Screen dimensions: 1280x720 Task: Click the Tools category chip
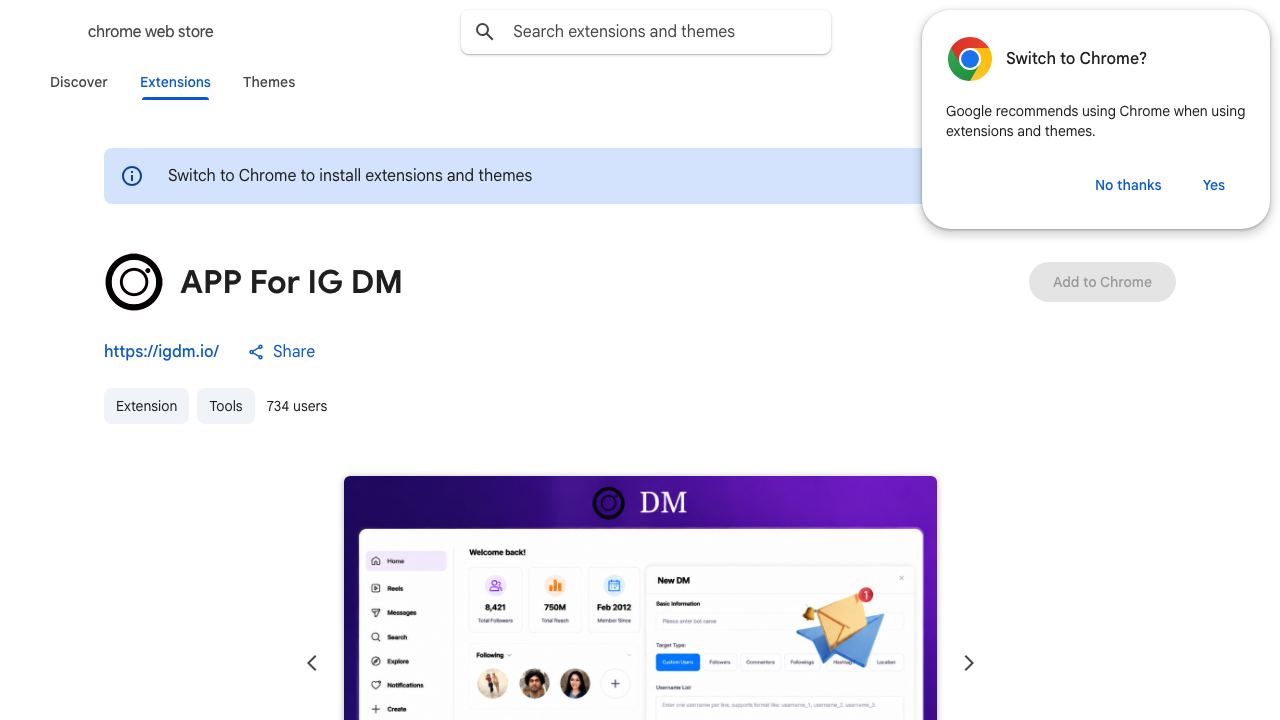[226, 406]
